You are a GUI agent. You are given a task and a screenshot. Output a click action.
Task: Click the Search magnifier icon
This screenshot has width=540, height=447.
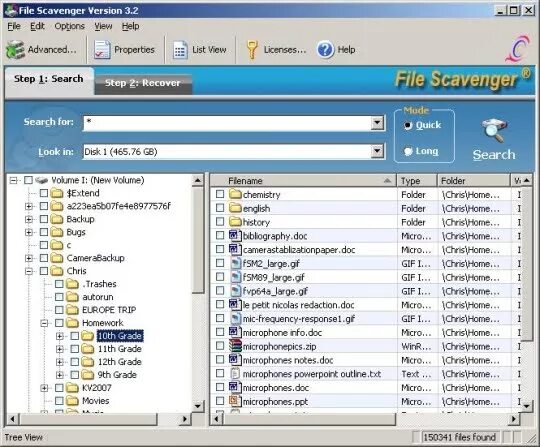tap(494, 131)
